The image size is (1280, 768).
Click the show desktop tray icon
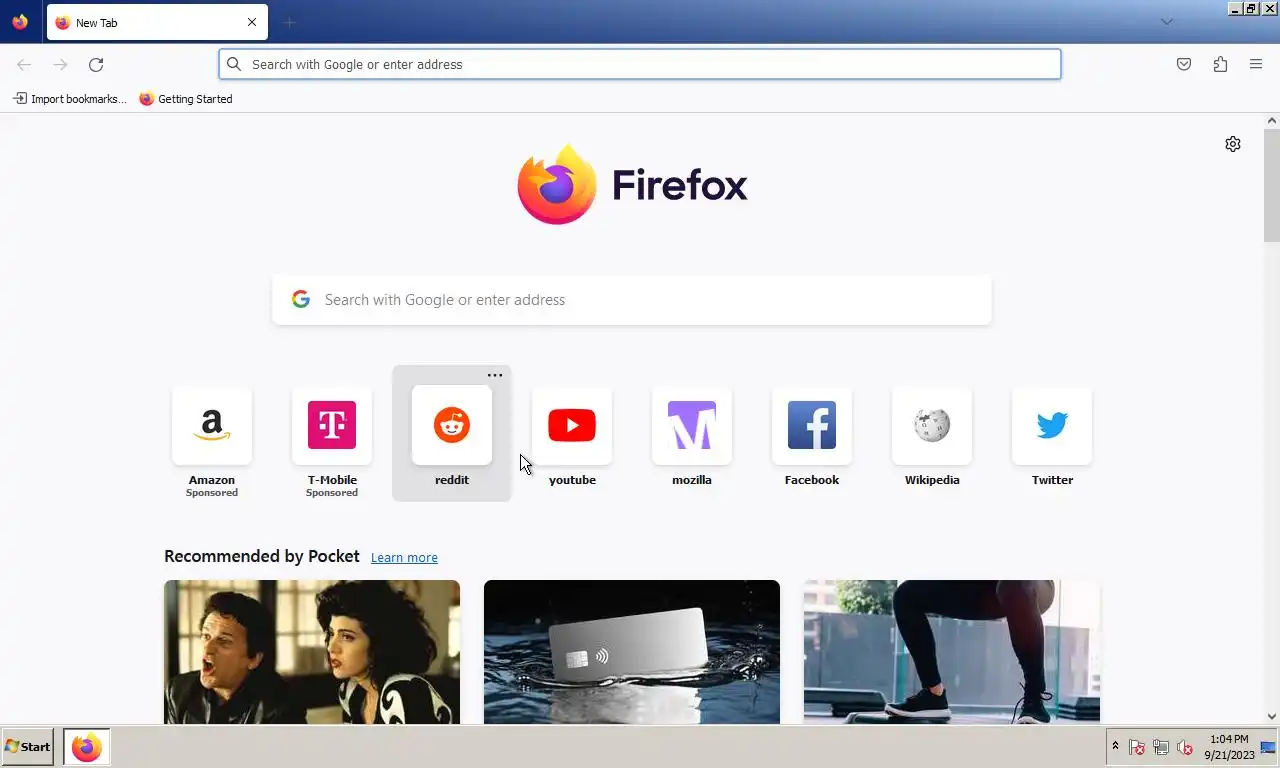click(x=1268, y=747)
